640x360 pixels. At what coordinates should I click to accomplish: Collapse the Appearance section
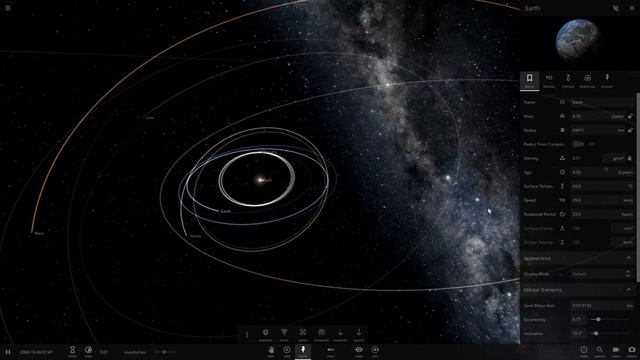[x=628, y=258]
